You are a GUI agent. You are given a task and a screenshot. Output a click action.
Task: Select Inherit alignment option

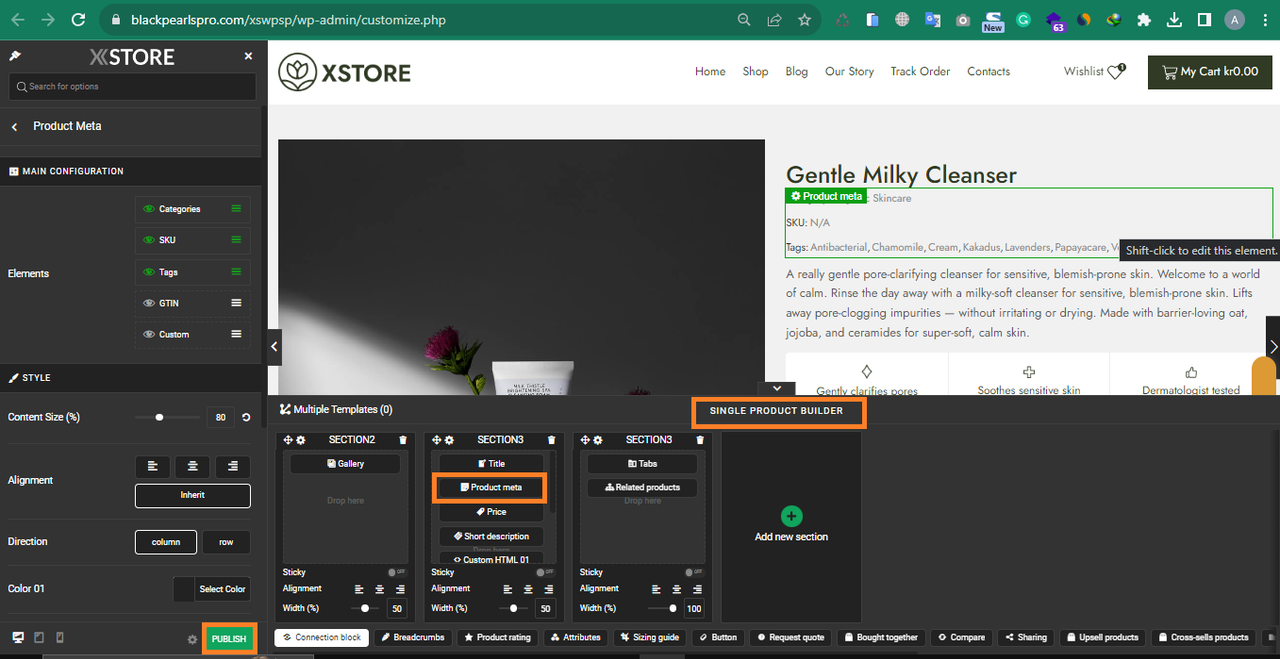pos(193,495)
